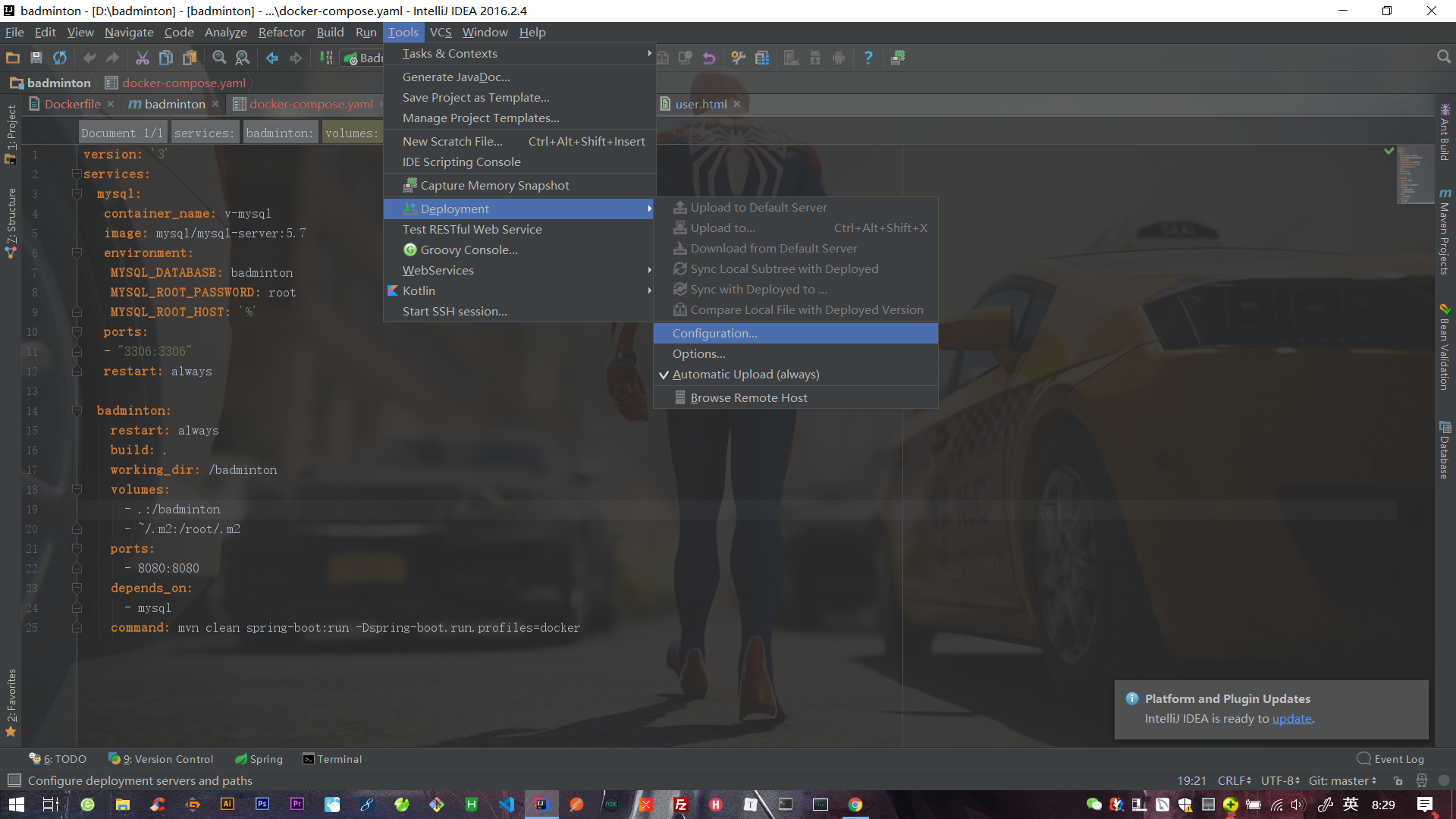Click the Replace toolbar icon
The width and height of the screenshot is (1456, 819).
243,58
